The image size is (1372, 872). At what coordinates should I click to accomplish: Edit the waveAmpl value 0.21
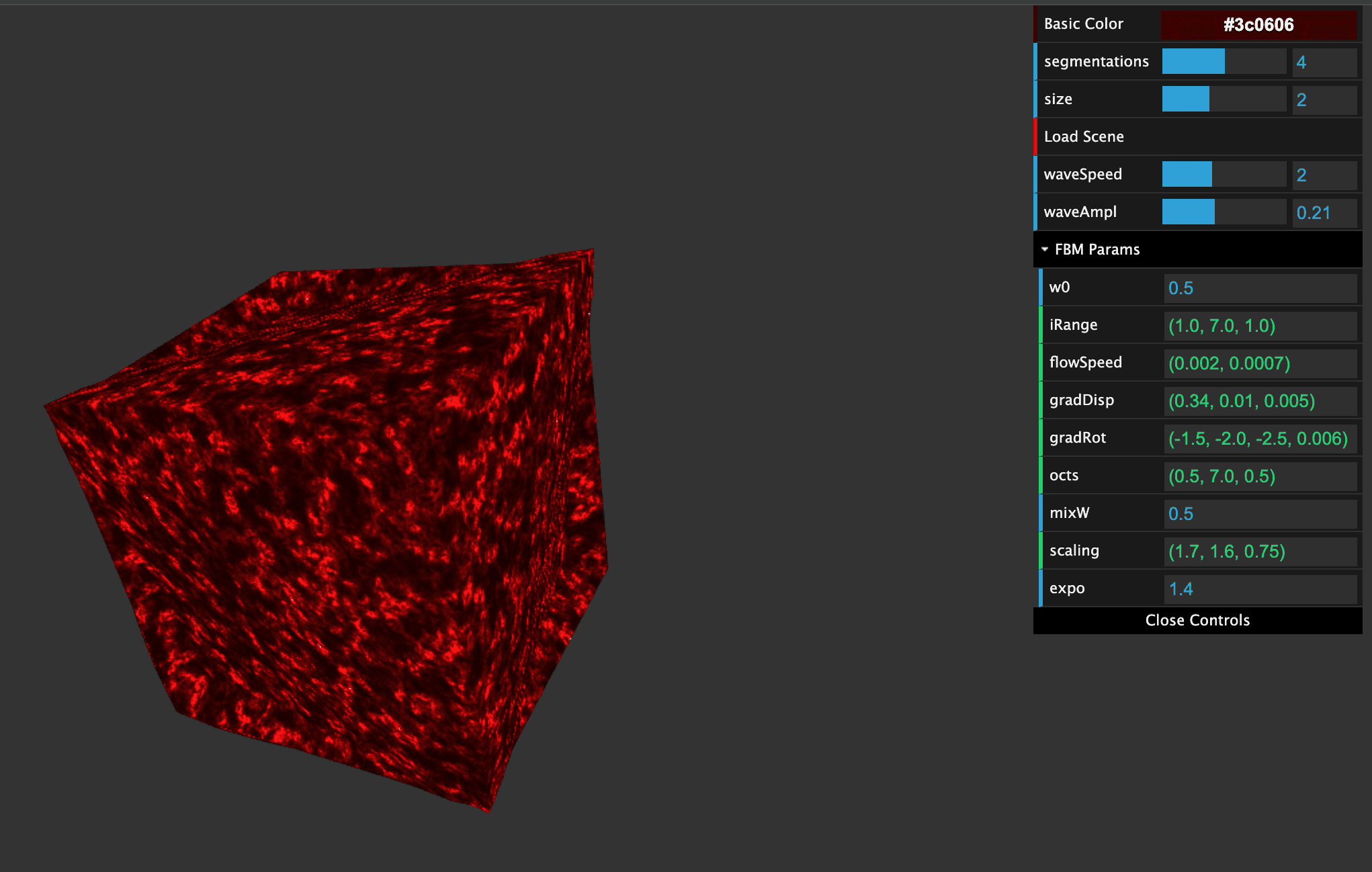pyautogui.click(x=1324, y=212)
